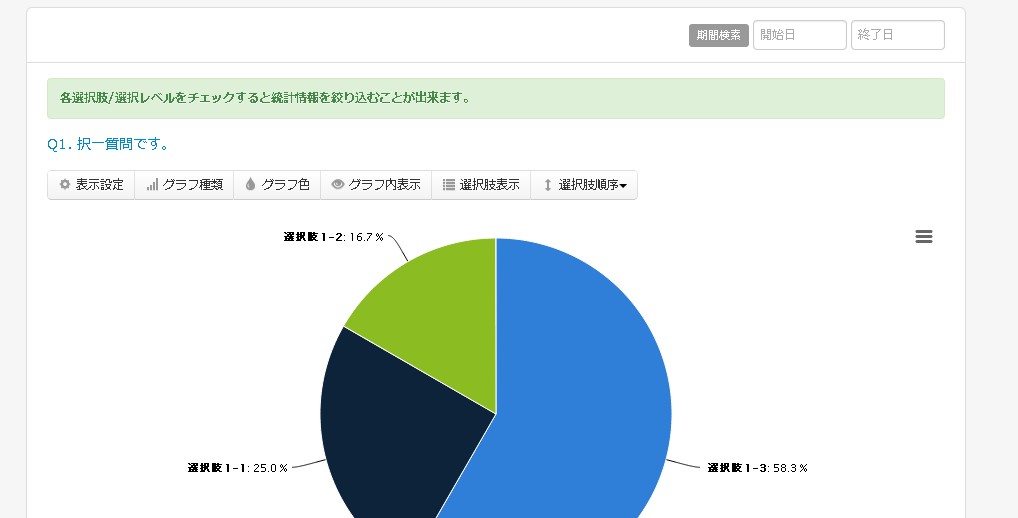Click the 選択肢 1-2: 16.7 % label
The width and height of the screenshot is (1018, 518).
point(334,237)
